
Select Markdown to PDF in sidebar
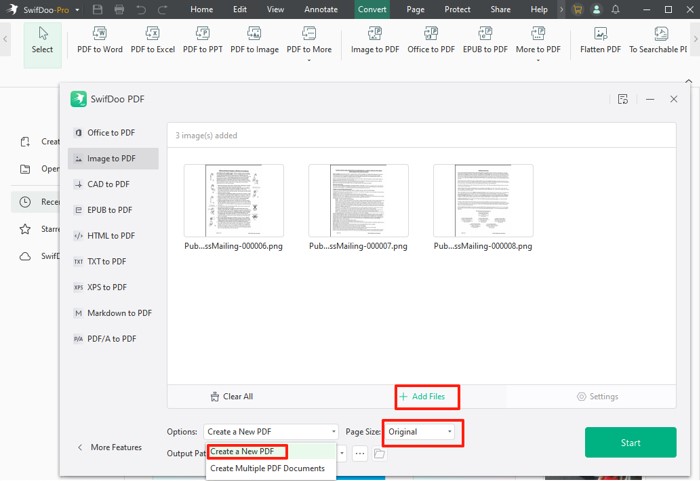coord(113,313)
